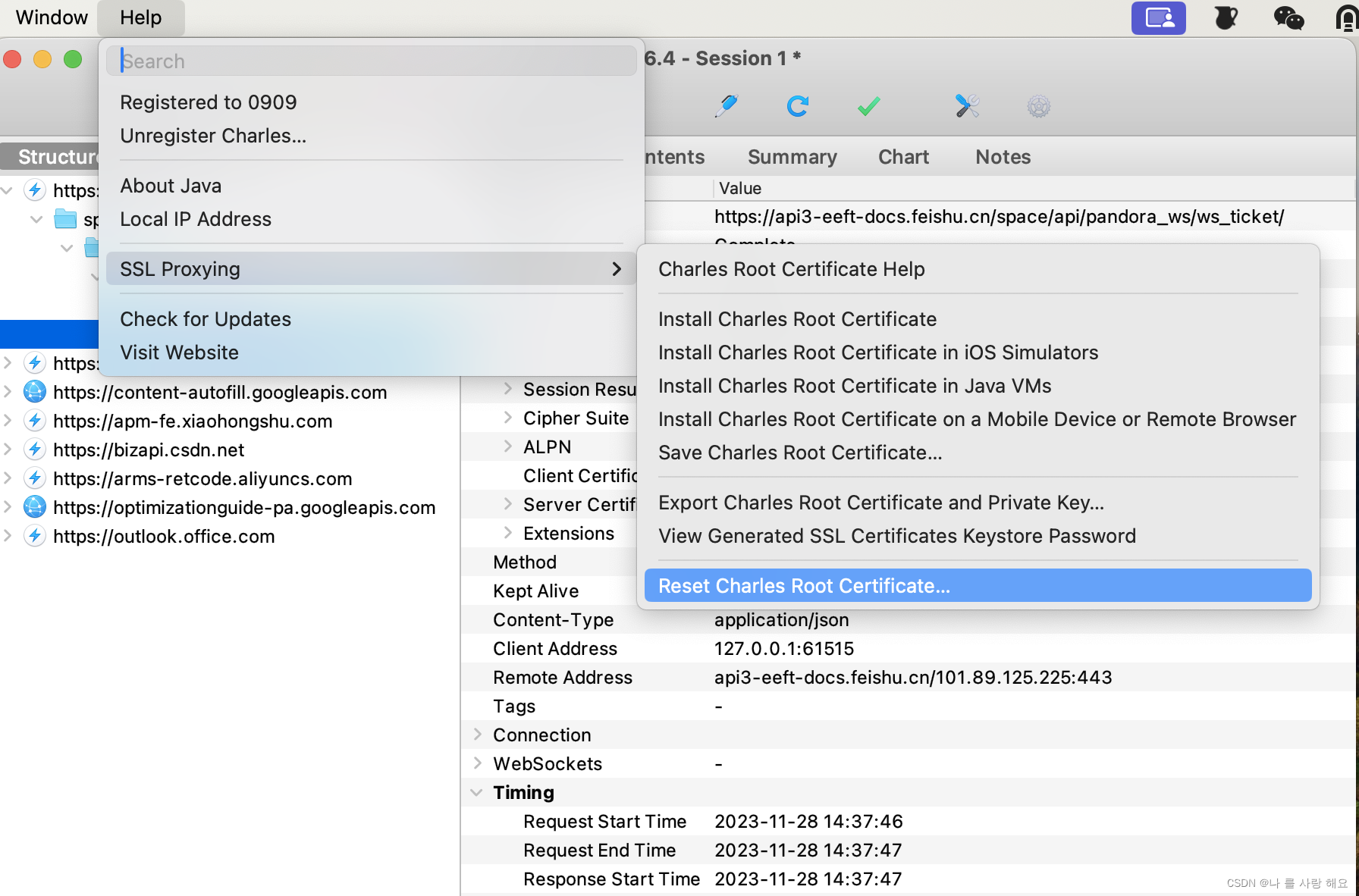Choose View Generated SSL Certificates Keystore Password

pyautogui.click(x=978, y=536)
